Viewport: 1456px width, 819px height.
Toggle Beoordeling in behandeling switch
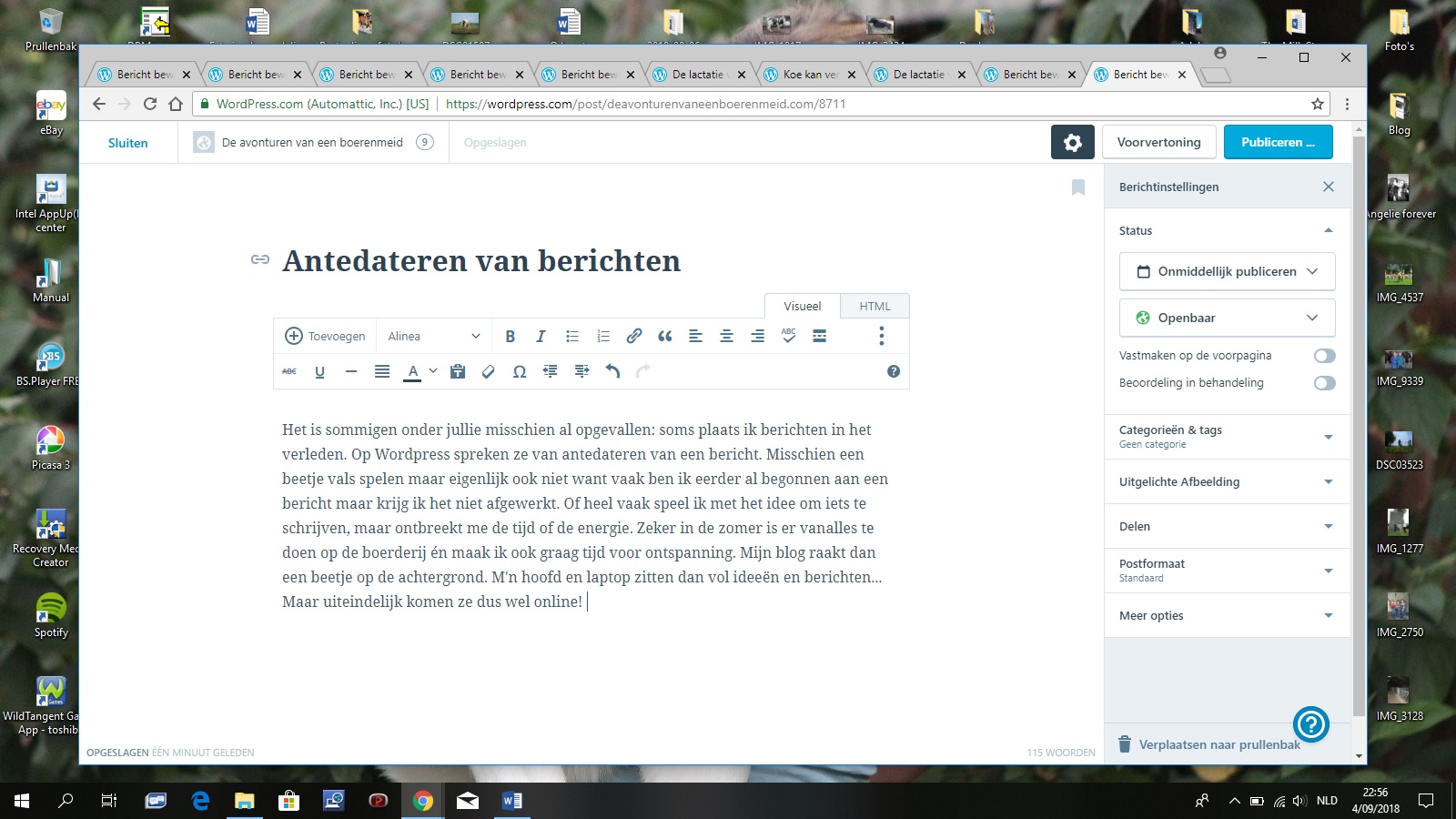[1324, 383]
